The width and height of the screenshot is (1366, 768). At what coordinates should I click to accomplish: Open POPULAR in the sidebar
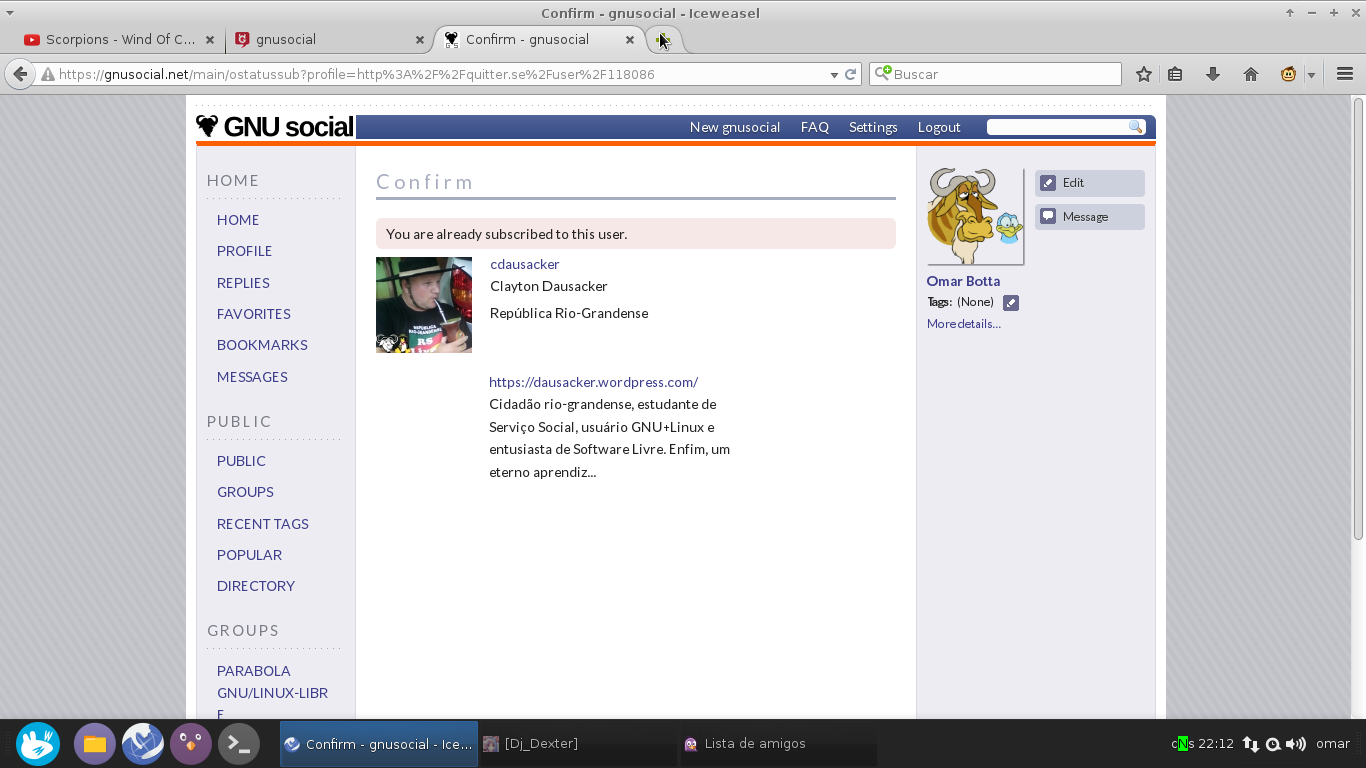click(249, 555)
